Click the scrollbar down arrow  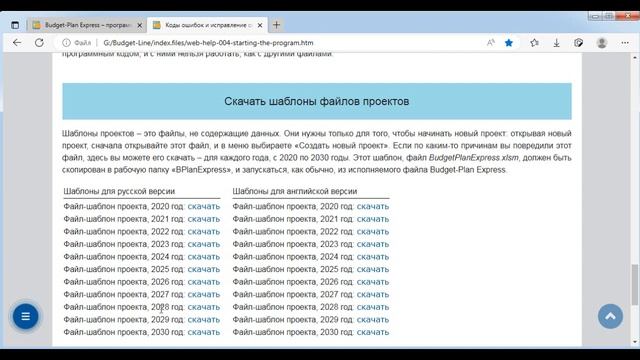[x=635, y=342]
